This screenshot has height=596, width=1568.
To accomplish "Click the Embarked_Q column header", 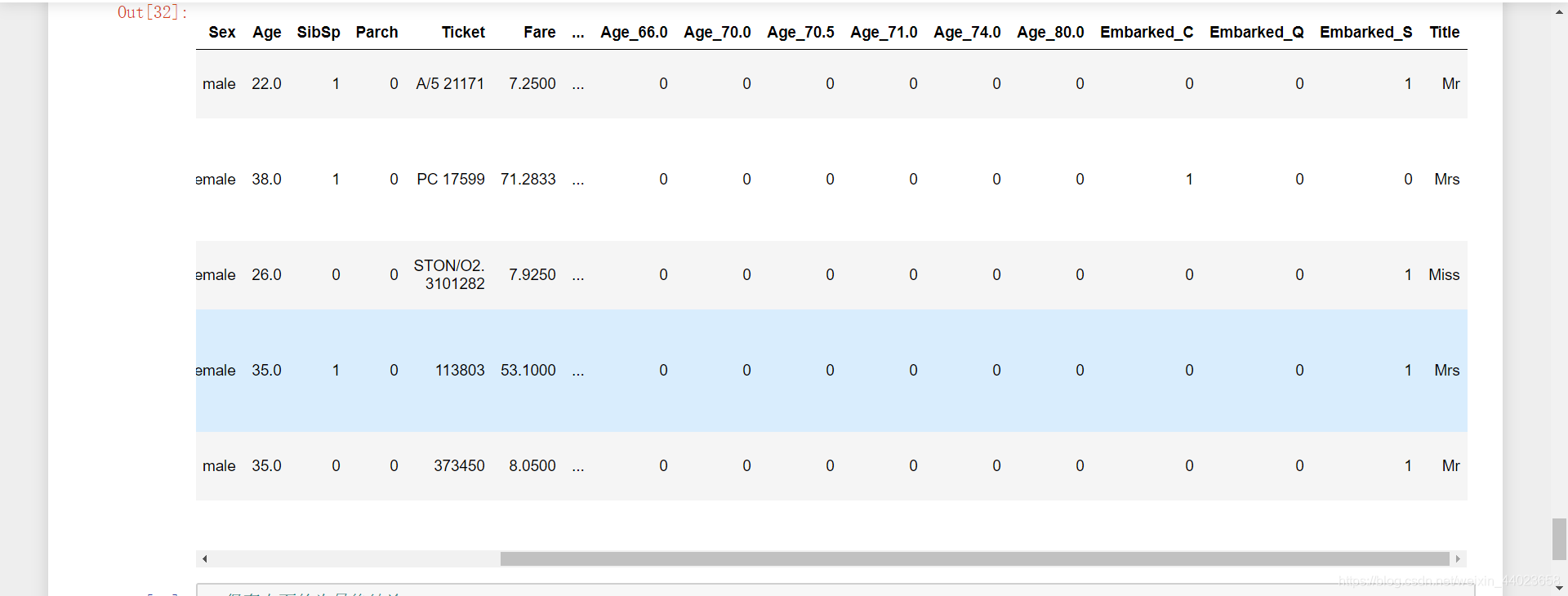I will pyautogui.click(x=1257, y=33).
